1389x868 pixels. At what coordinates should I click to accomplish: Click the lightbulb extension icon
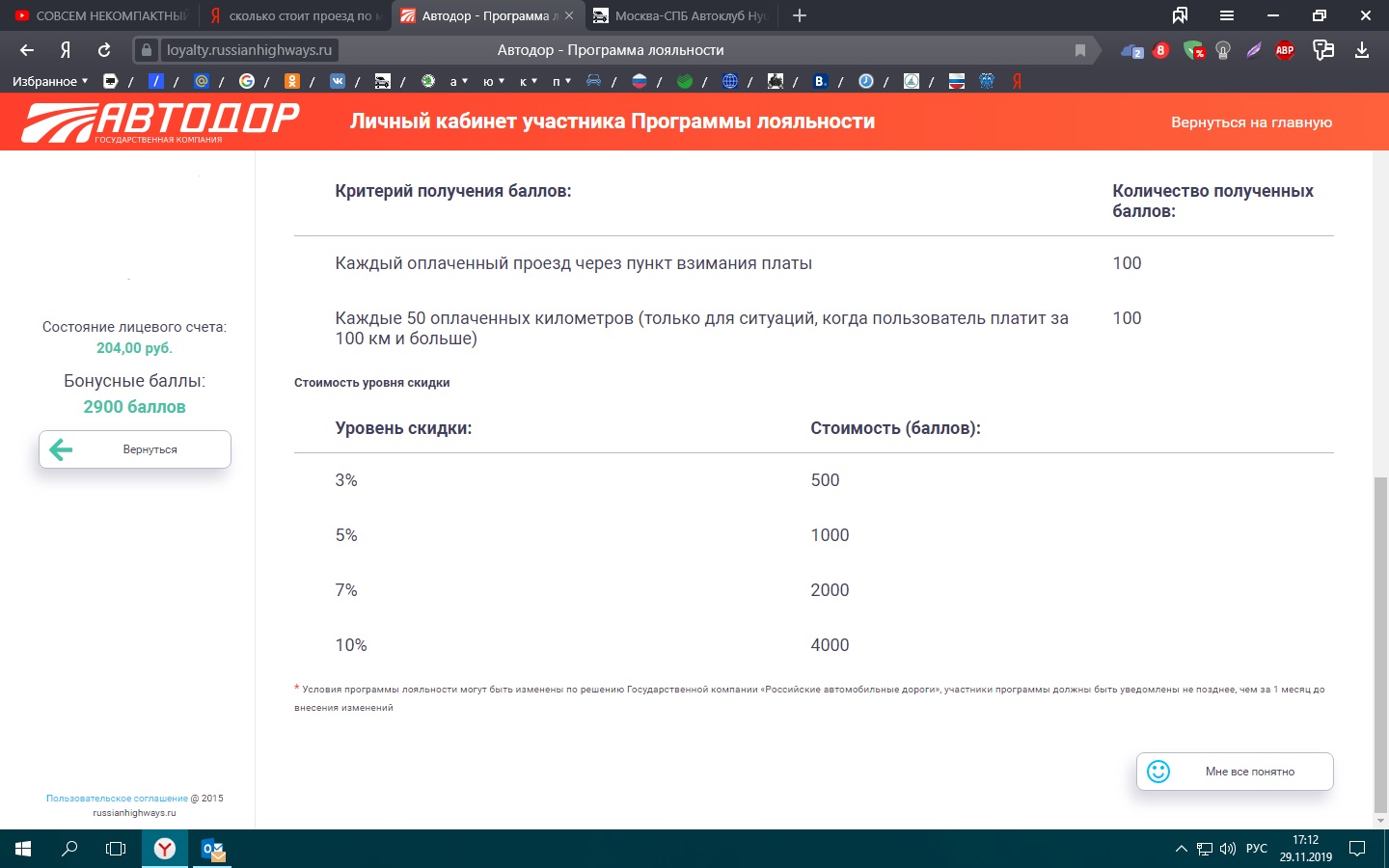pos(1223,50)
